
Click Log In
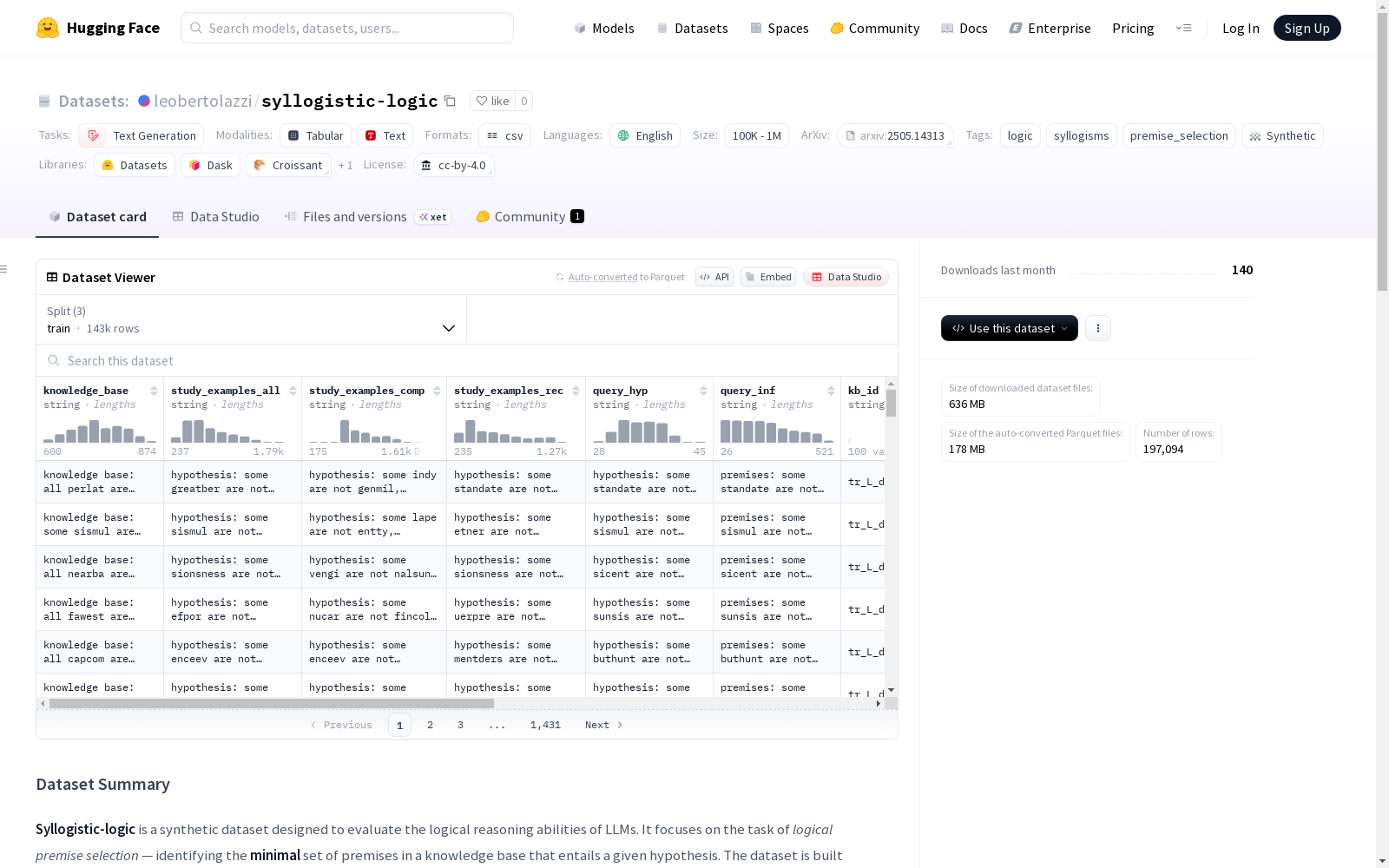pos(1241,28)
